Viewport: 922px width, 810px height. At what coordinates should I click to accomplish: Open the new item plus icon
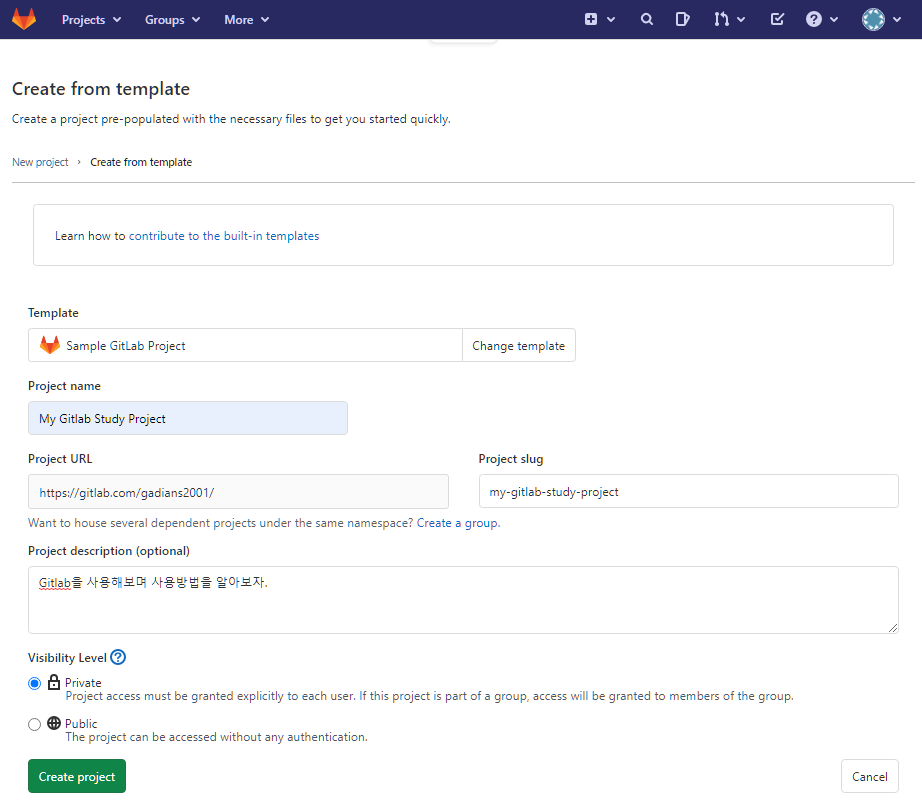(591, 19)
